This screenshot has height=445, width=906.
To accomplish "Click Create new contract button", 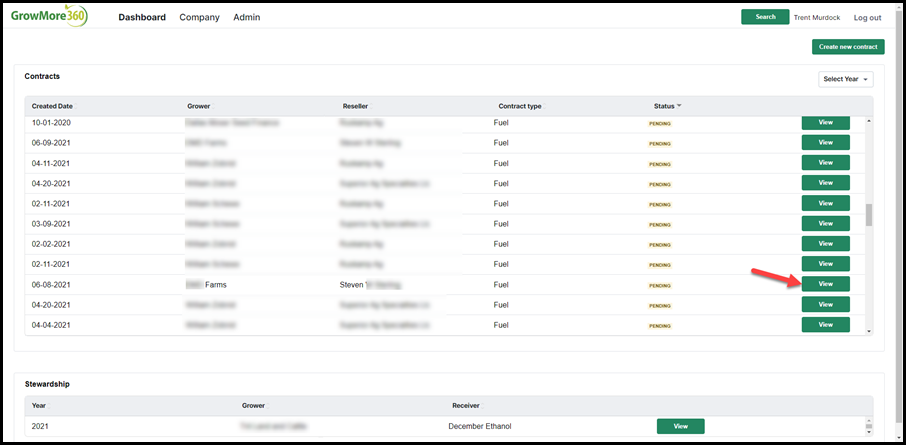I will click(848, 47).
